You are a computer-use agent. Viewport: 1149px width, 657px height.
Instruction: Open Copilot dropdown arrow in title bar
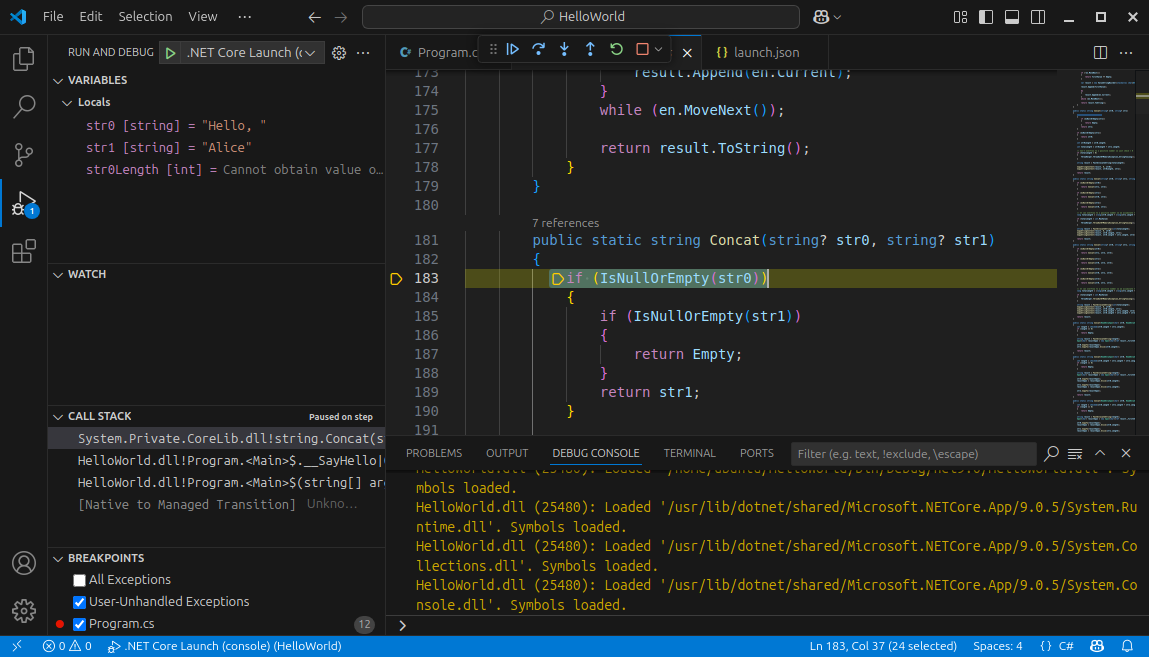click(838, 17)
